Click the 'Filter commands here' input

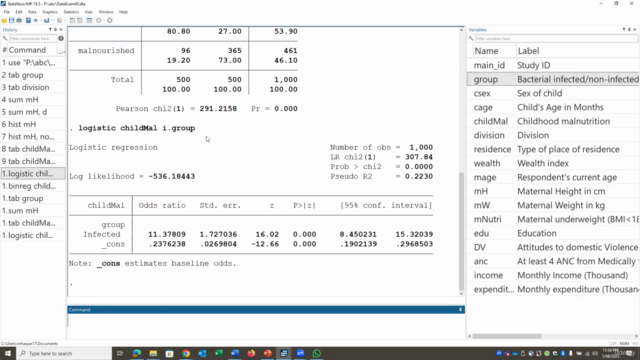point(33,38)
